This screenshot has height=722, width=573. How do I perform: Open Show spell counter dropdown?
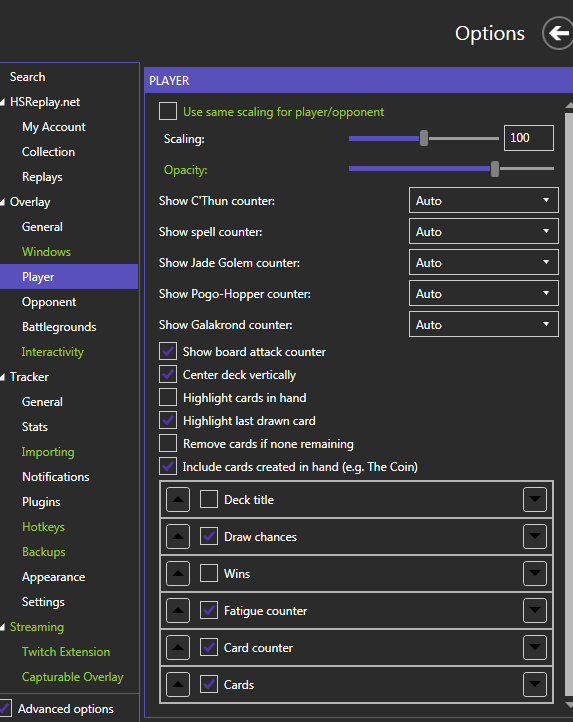(x=484, y=232)
